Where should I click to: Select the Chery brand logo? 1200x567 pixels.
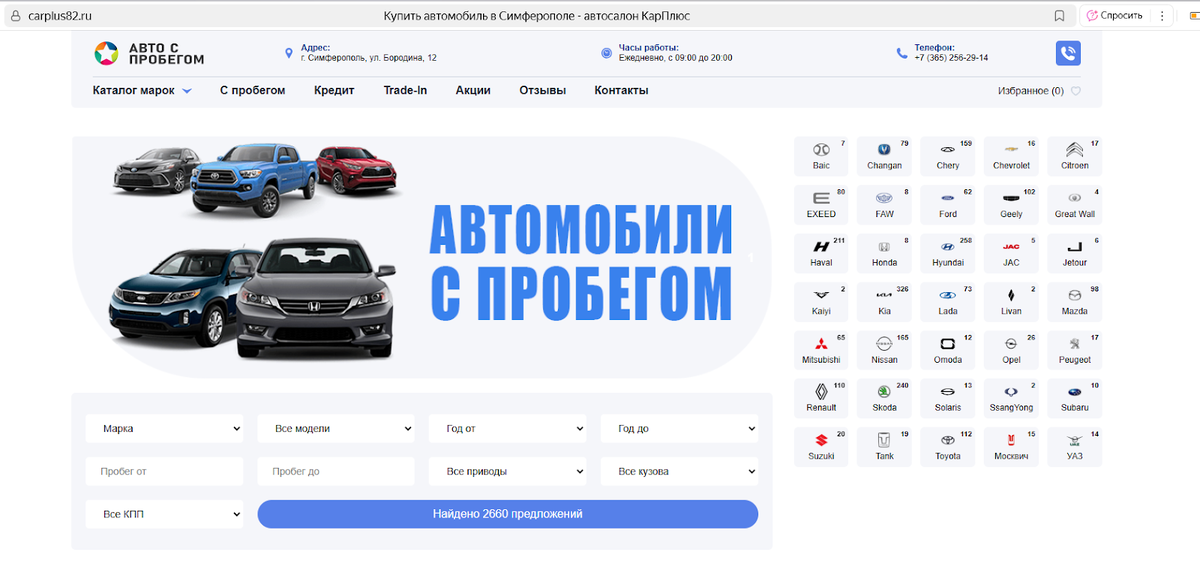[948, 149]
